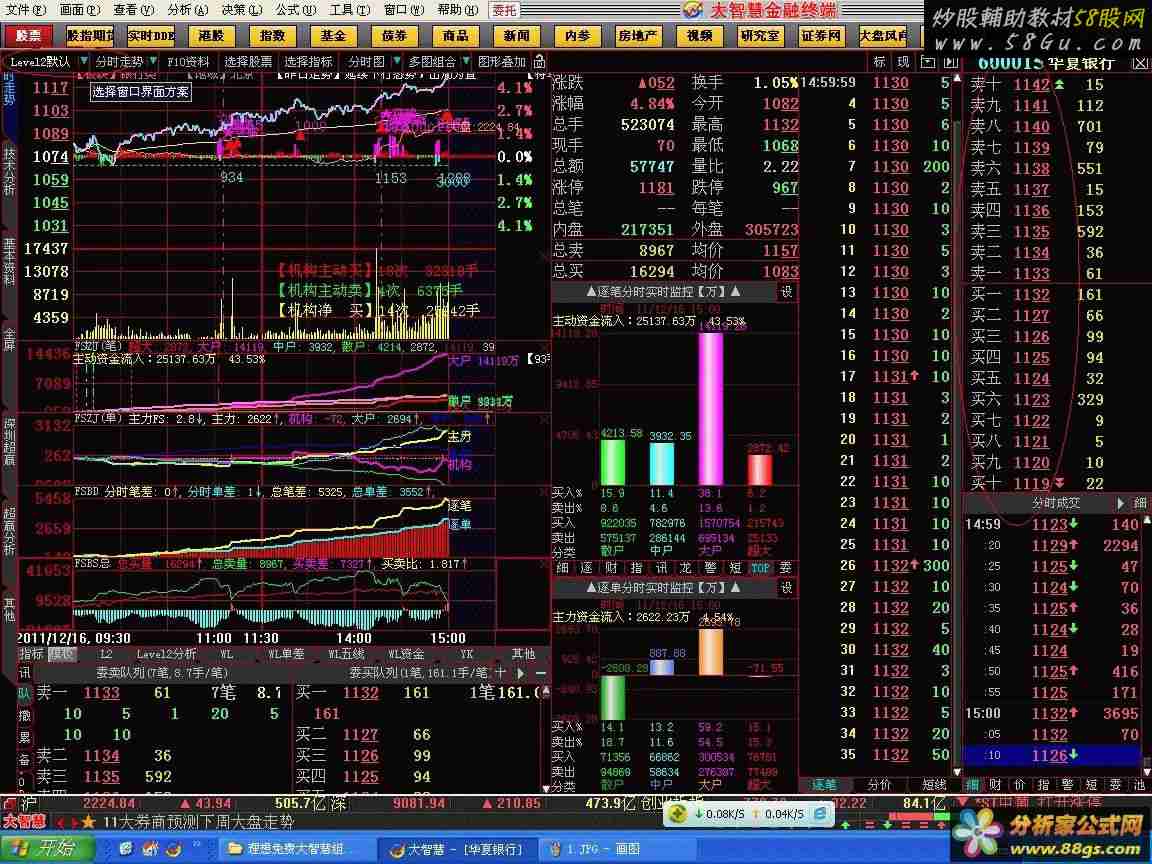Click the red left arrow in the news ticker
The height and width of the screenshot is (864, 1152).
[x=60, y=822]
